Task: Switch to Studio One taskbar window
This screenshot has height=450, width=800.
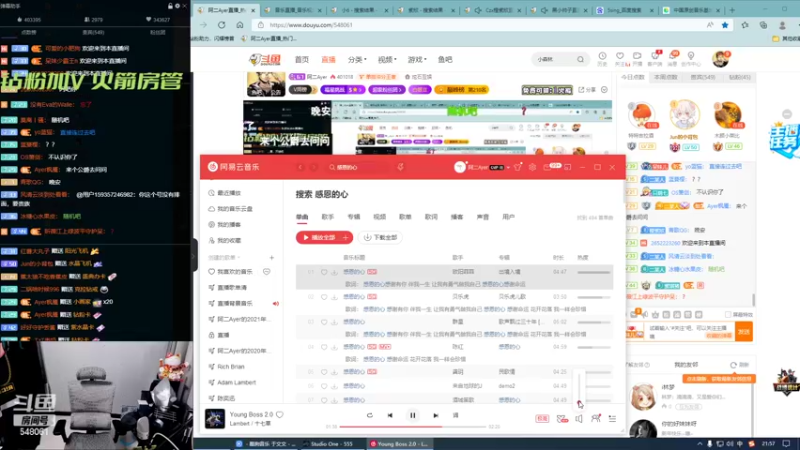Action: 331,444
